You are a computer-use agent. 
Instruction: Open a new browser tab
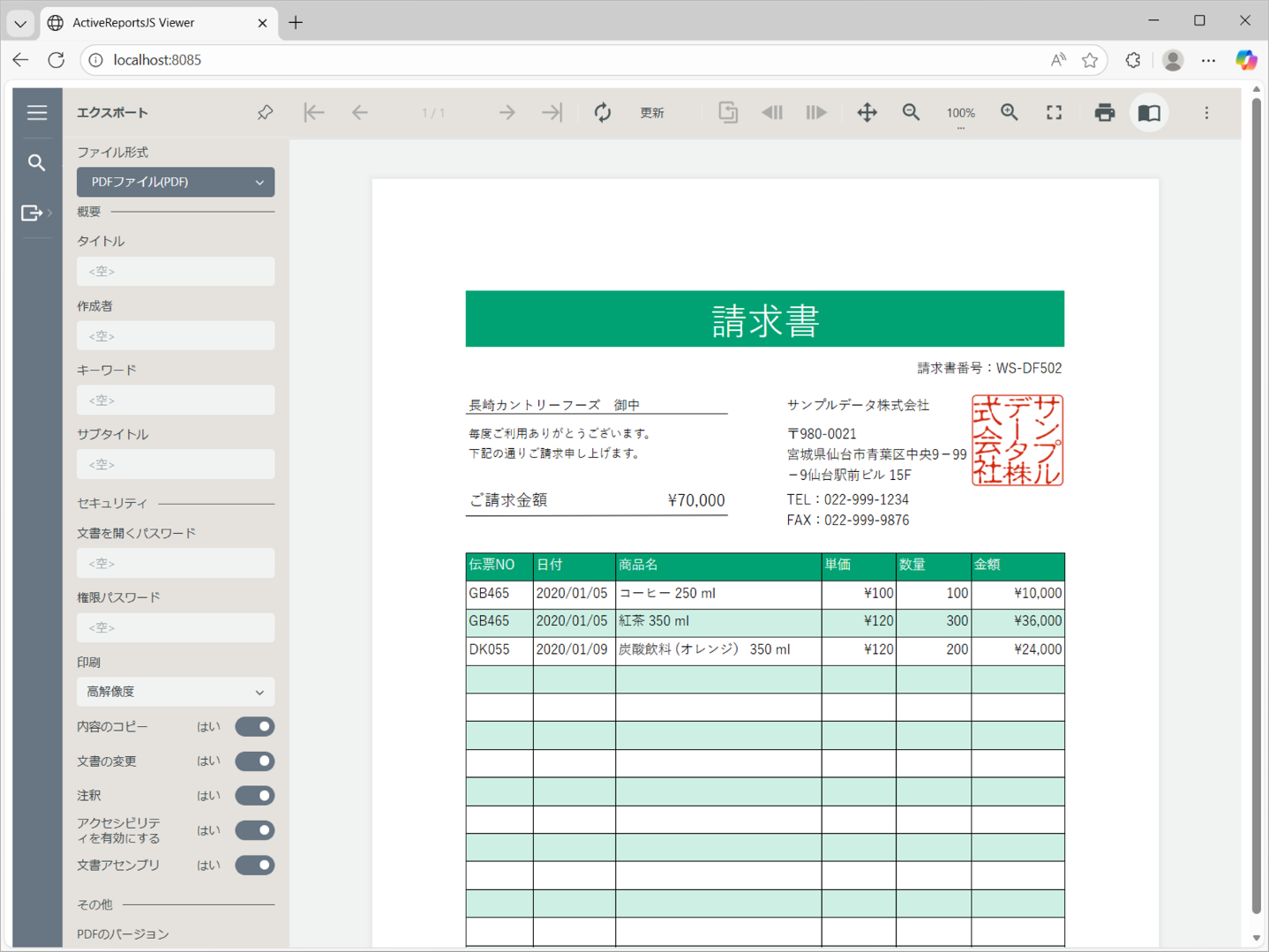click(x=296, y=23)
